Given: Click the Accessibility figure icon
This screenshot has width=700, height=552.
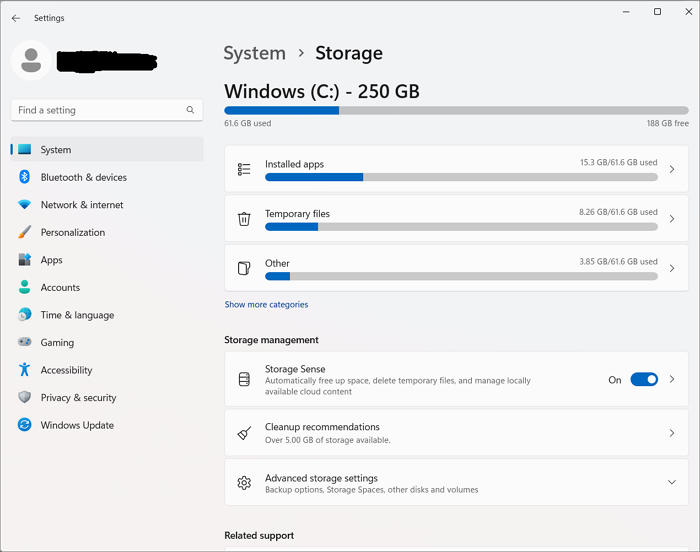Looking at the screenshot, I should (x=24, y=370).
